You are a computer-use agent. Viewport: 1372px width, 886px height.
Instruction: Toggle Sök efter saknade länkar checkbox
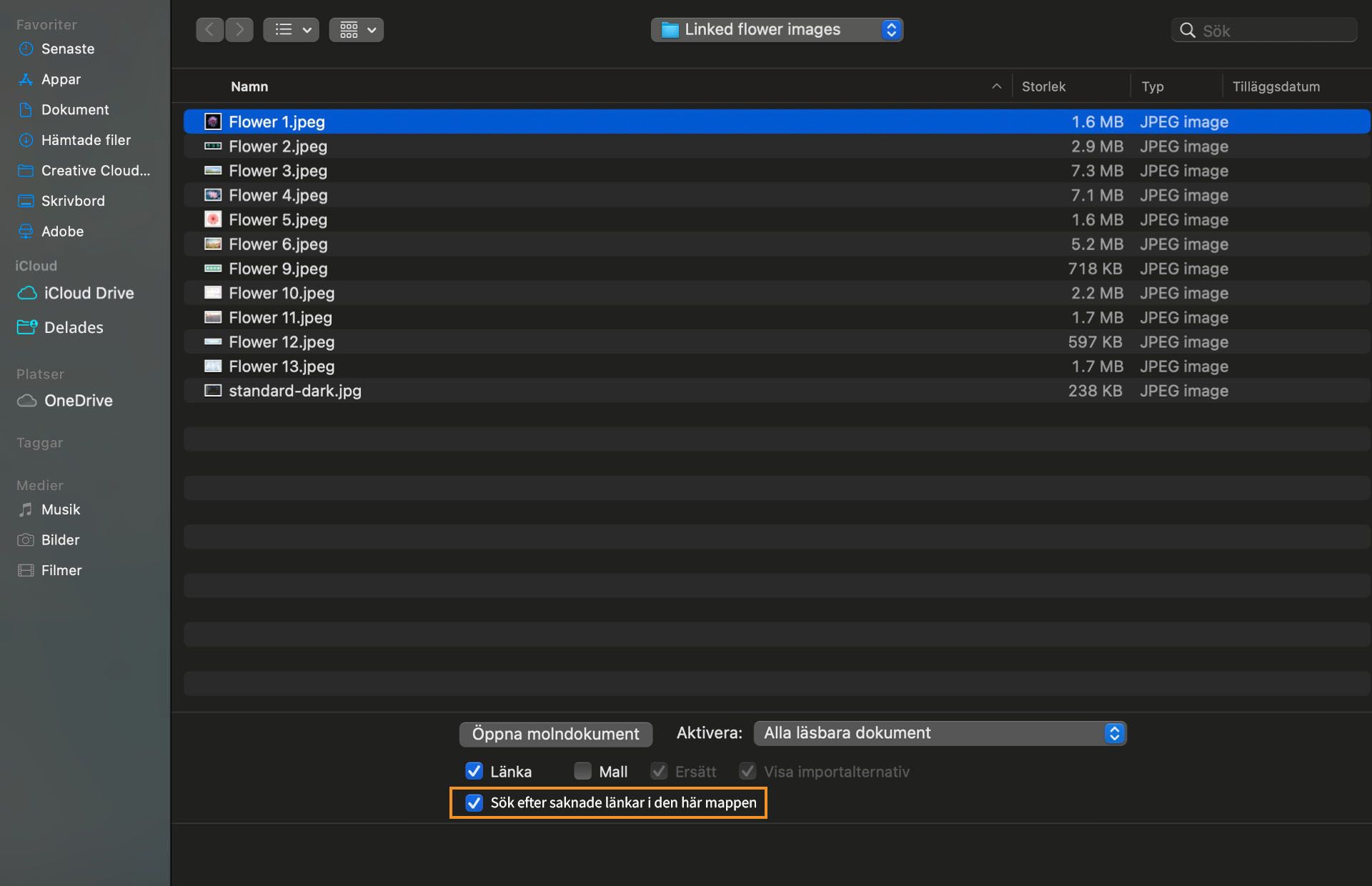474,803
